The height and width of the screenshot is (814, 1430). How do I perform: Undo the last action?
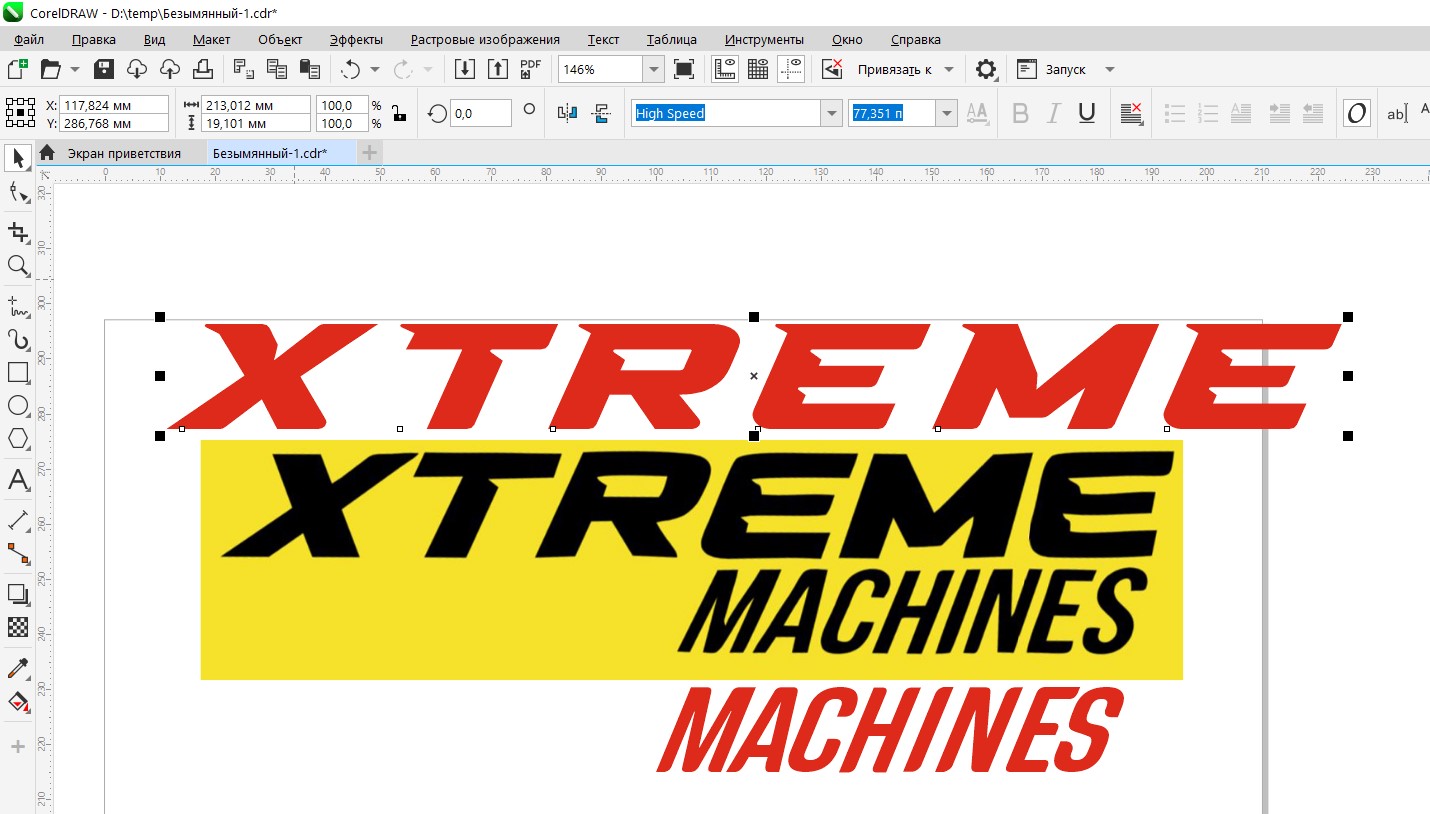coord(351,69)
